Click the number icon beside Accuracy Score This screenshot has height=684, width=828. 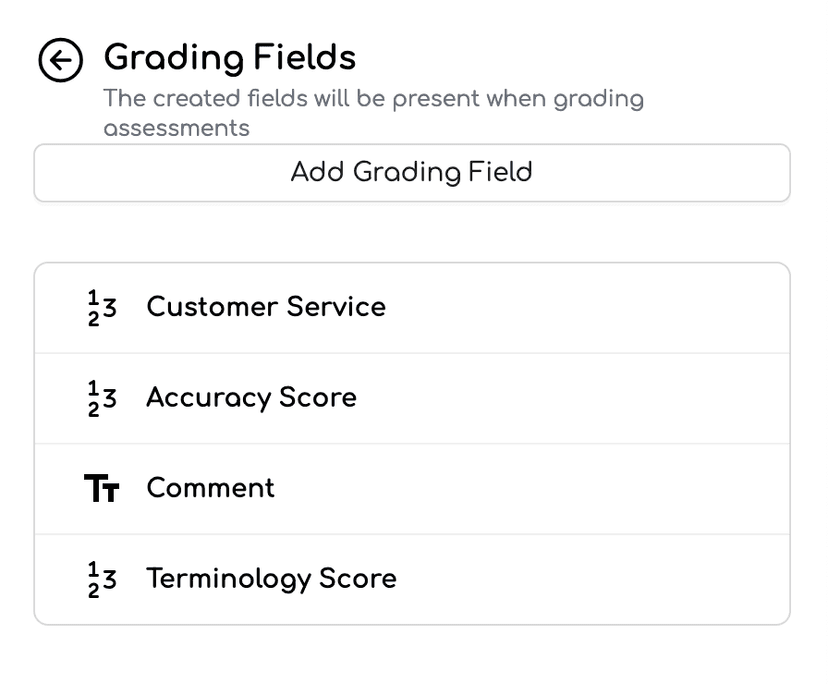coord(102,398)
